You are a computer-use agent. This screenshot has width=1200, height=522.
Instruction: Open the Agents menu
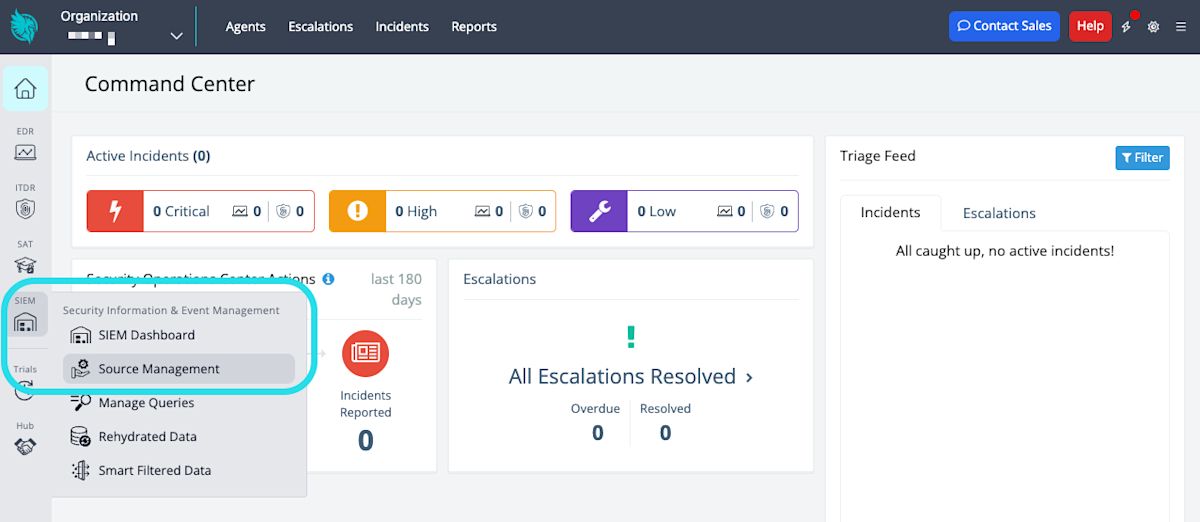point(246,27)
